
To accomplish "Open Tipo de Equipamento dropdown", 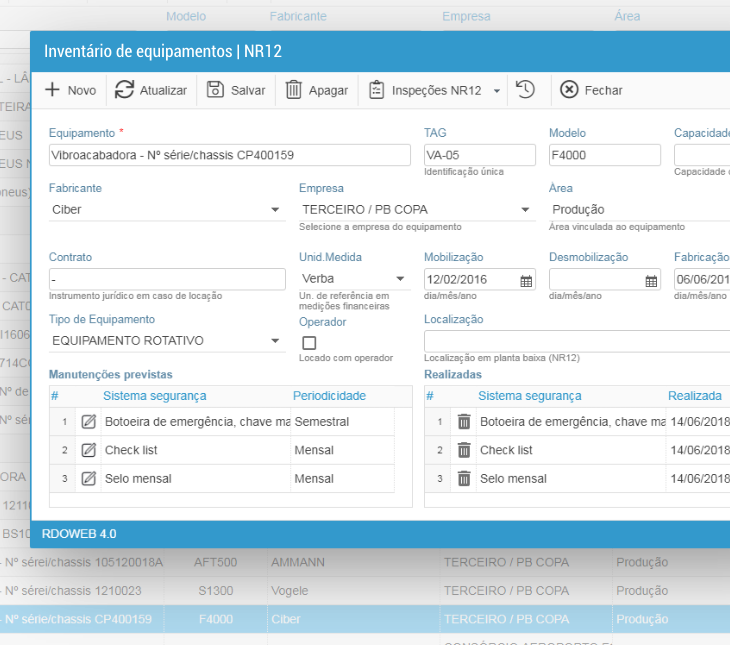I will [x=167, y=340].
